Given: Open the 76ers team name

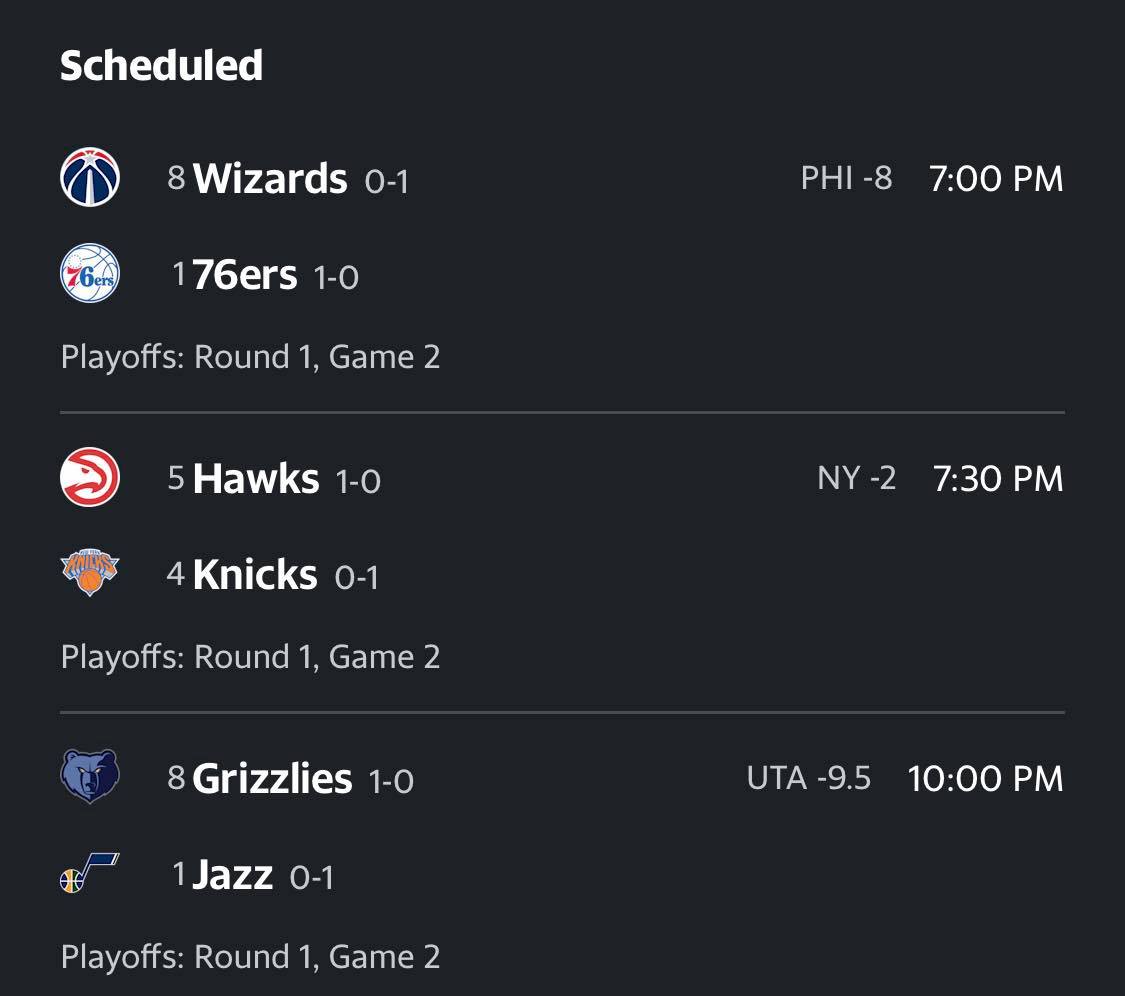Looking at the screenshot, I should (x=245, y=275).
